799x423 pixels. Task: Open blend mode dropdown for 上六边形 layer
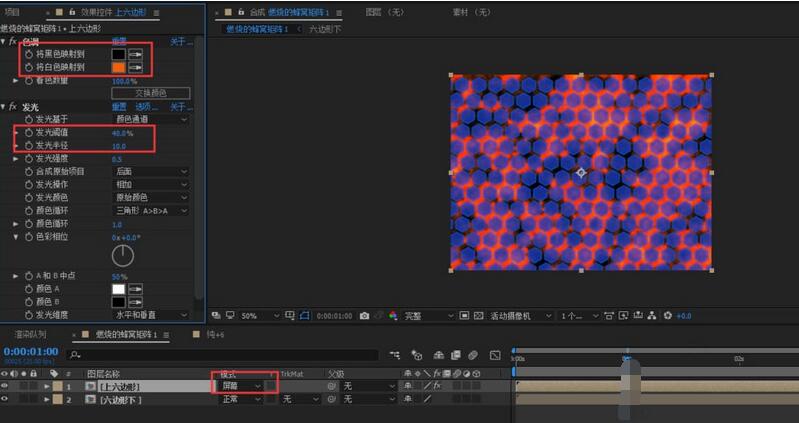tap(241, 385)
